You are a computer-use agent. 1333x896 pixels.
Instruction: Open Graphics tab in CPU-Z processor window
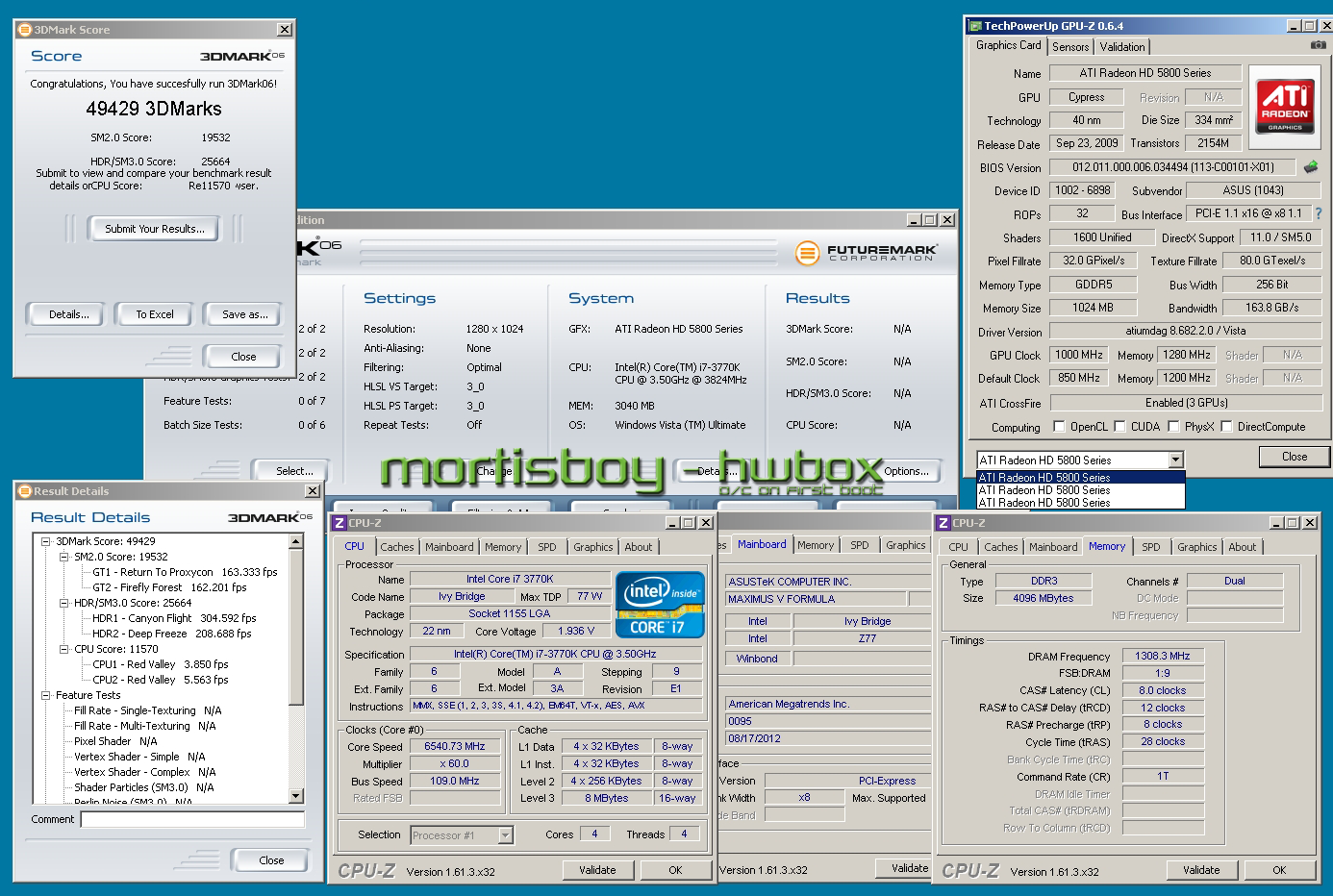click(593, 547)
